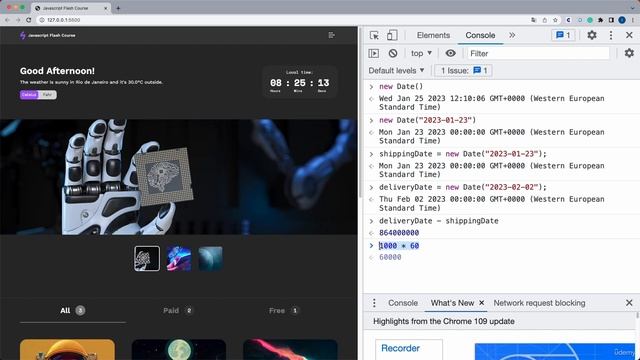The image size is (640, 360).
Task: Click the share page icon in address bar
Action: tap(544, 20)
